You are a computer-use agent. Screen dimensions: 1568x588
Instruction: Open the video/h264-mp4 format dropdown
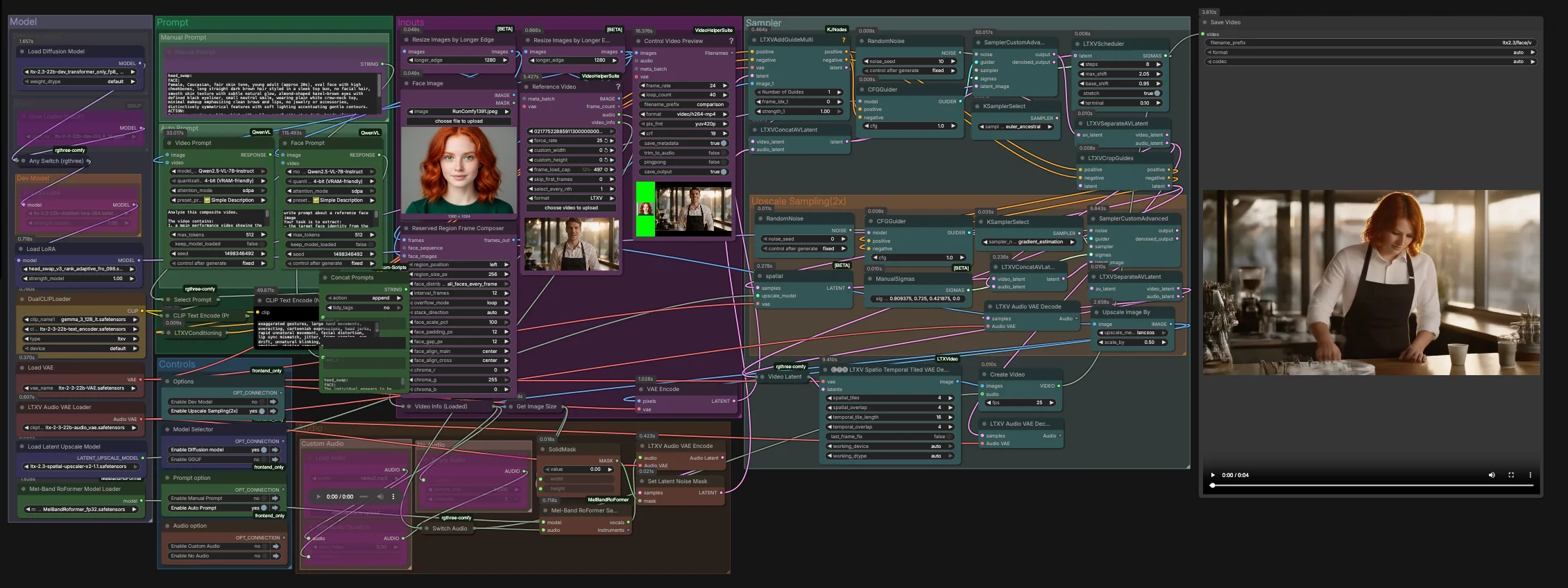pyautogui.click(x=683, y=114)
